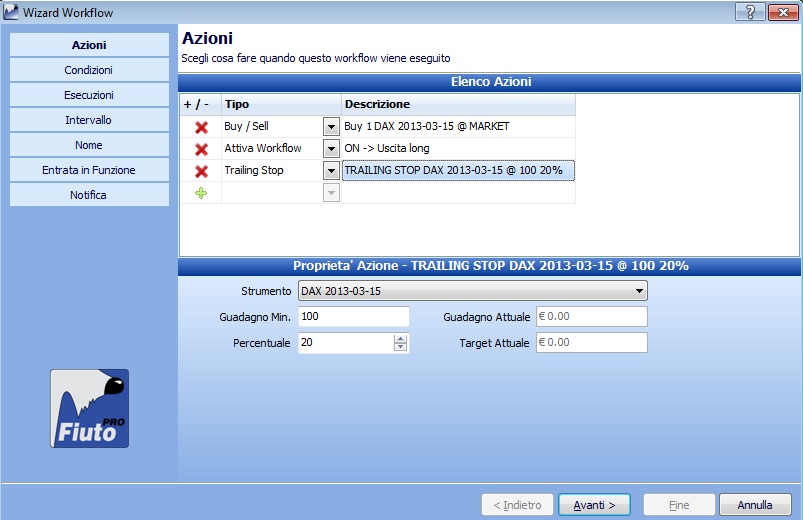Switch to the Condizioni step
The width and height of the screenshot is (803, 520).
pyautogui.click(x=89, y=70)
